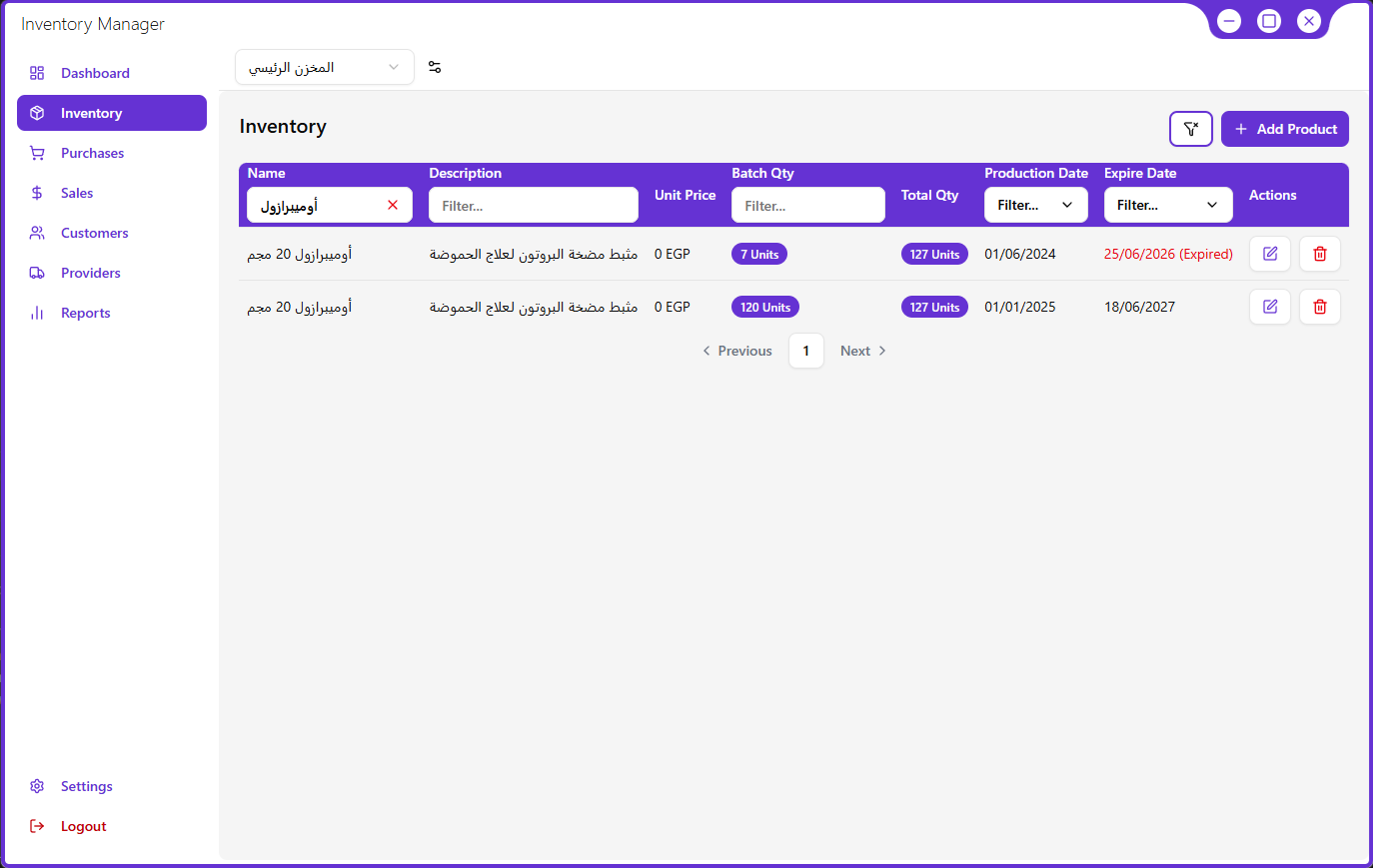Click the '120 Units' batch quantity badge
Image resolution: width=1373 pixels, height=868 pixels.
coord(765,307)
